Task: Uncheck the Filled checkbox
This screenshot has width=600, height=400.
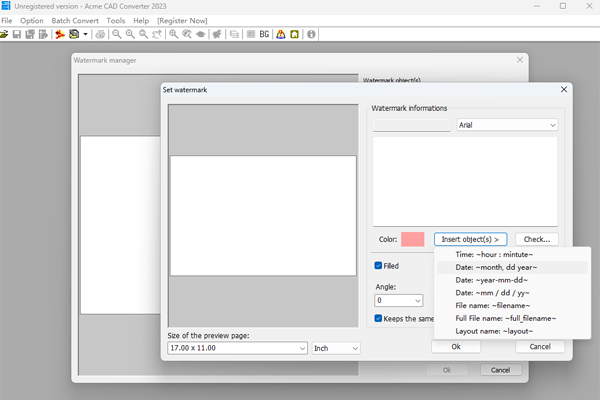Action: point(378,266)
